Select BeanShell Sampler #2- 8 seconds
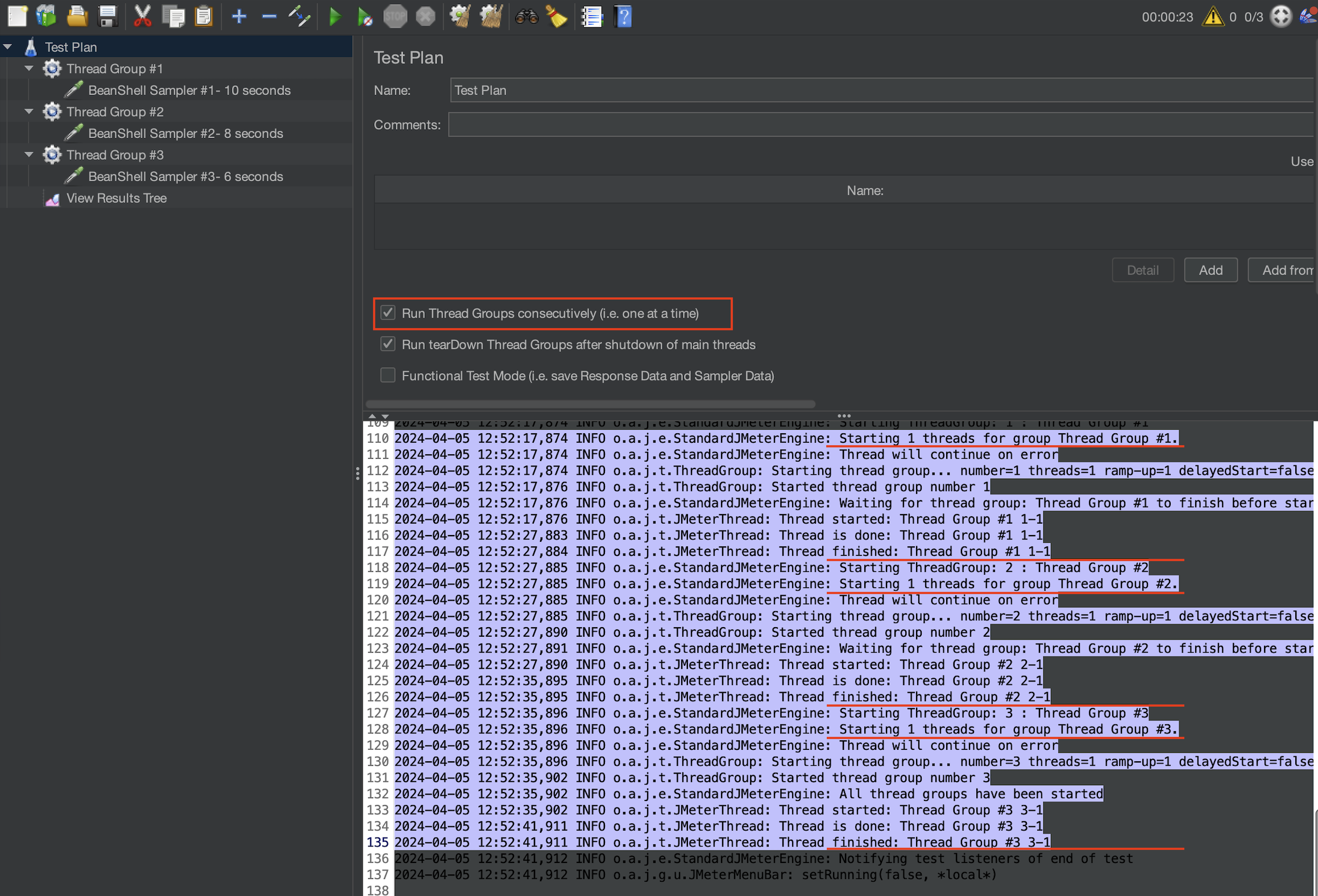The width and height of the screenshot is (1318, 896). [185, 133]
